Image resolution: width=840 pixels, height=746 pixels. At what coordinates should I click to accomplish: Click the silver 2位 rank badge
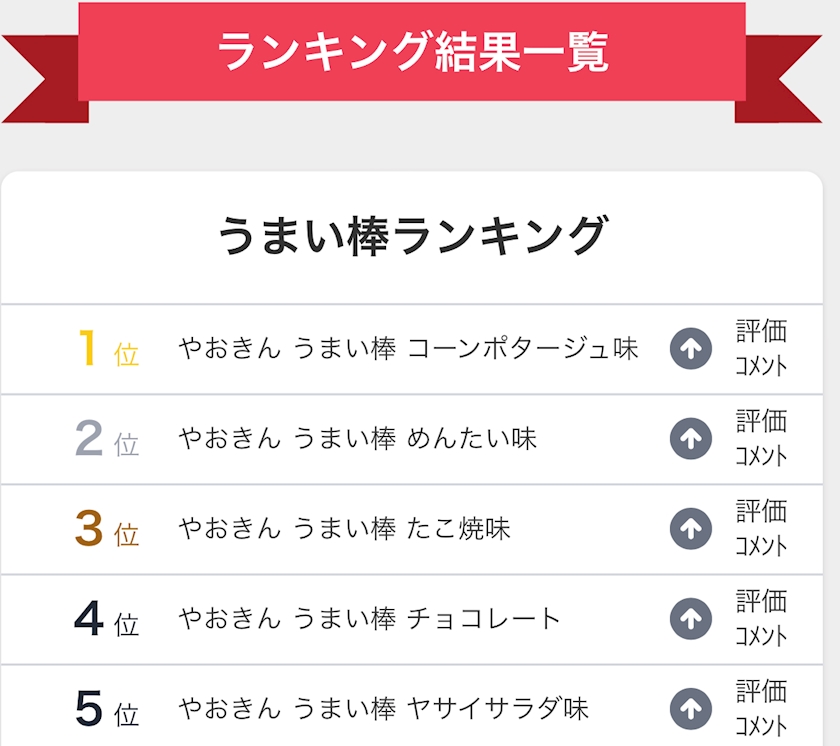point(106,439)
